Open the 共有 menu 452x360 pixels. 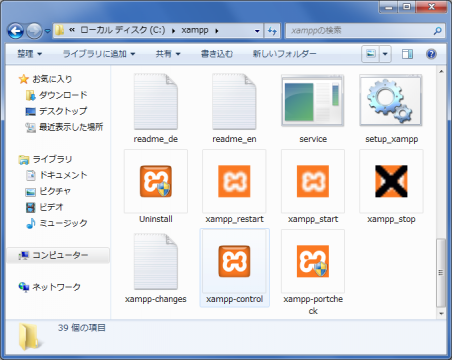[x=168, y=54]
